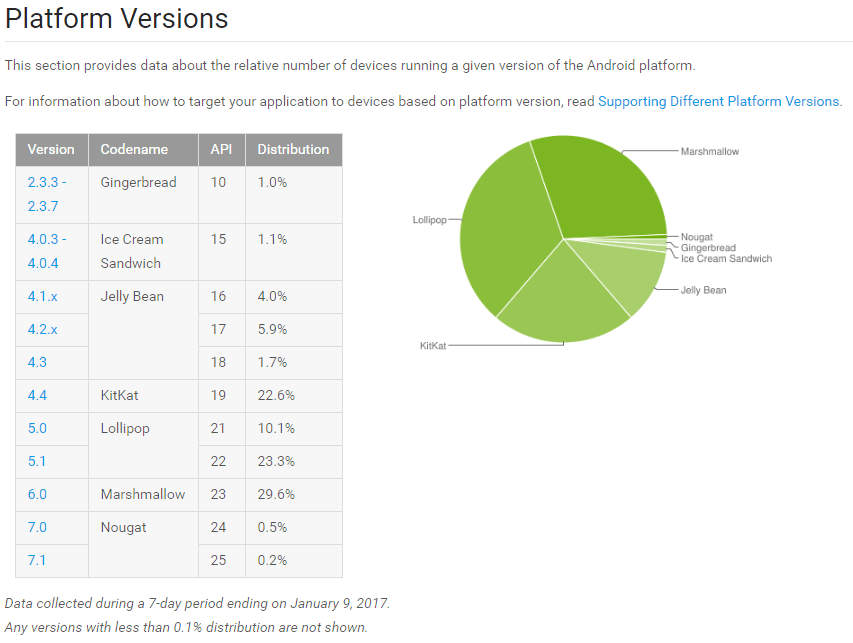Click the Distribution column header

click(x=294, y=150)
